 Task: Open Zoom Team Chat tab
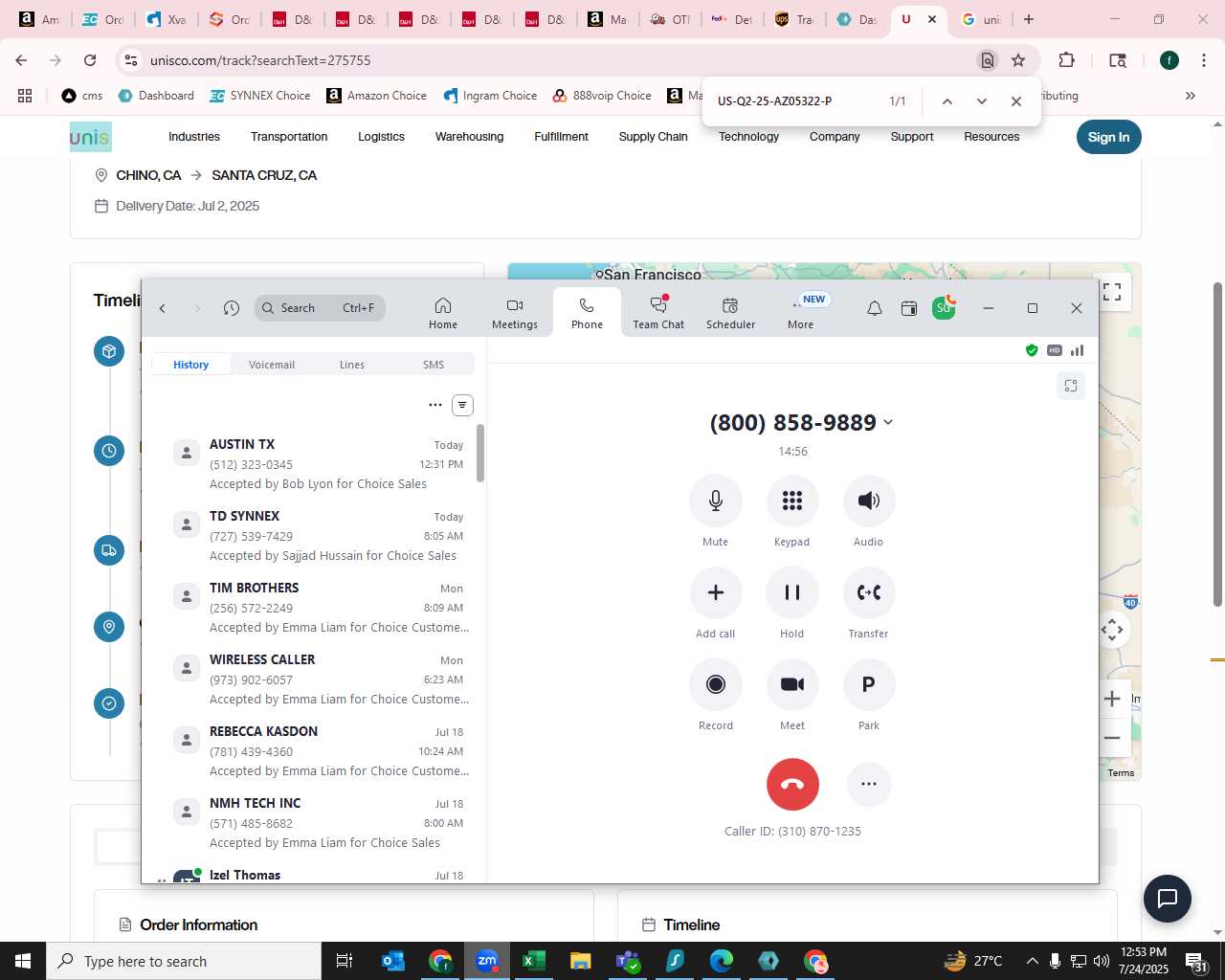(658, 313)
